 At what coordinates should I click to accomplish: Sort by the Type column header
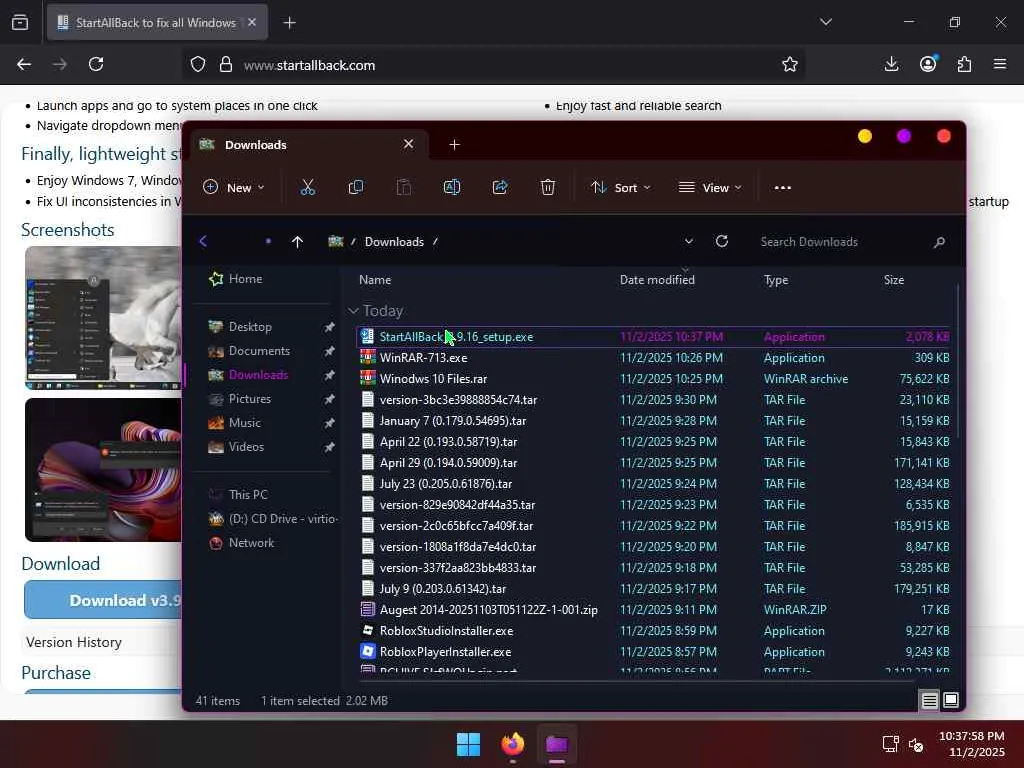pos(776,280)
